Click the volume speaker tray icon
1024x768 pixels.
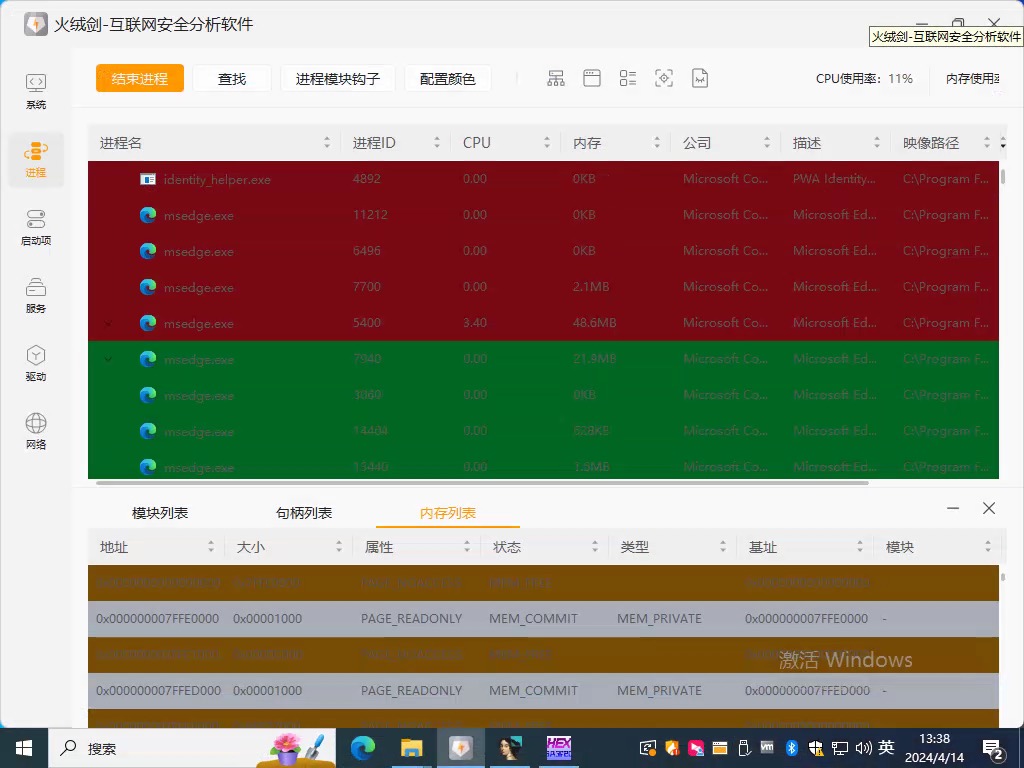coord(863,748)
